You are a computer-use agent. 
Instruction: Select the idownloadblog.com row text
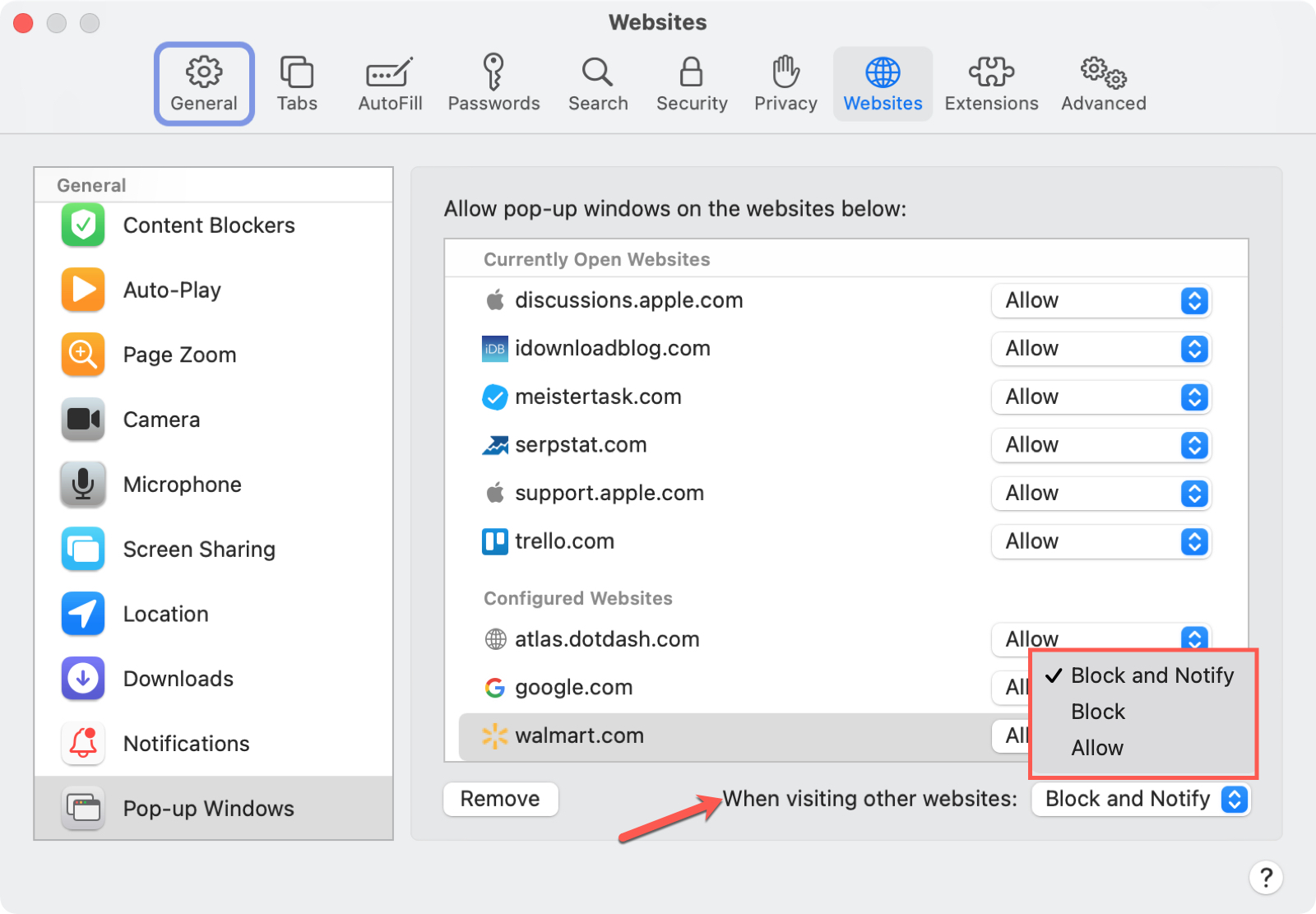click(613, 349)
